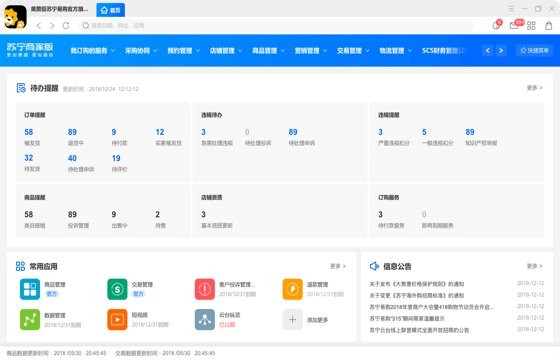Click the 32 待发货 count
The image size is (560, 360).
pos(29,158)
